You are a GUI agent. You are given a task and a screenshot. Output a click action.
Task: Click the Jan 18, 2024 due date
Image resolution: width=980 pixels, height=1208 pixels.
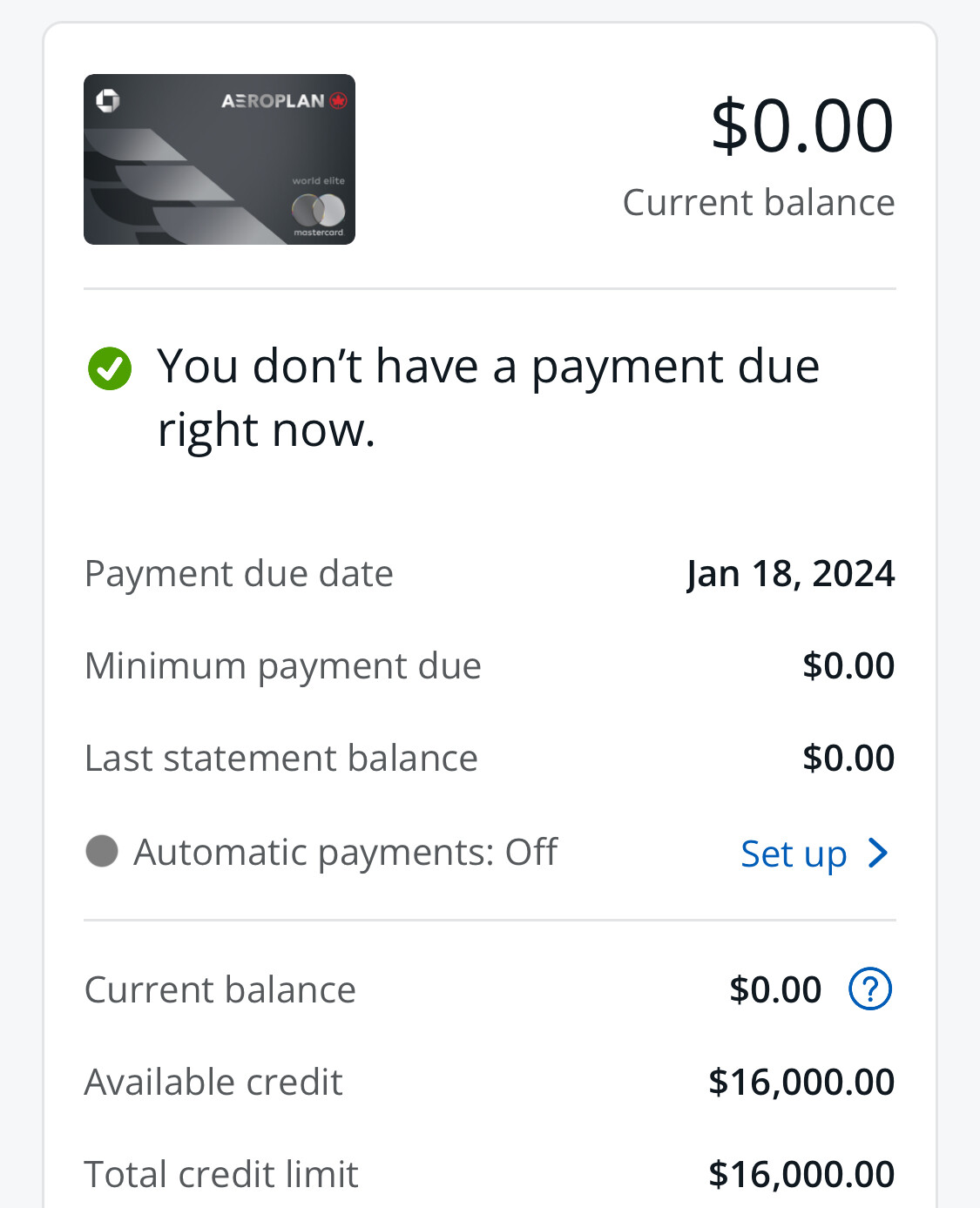pos(790,574)
